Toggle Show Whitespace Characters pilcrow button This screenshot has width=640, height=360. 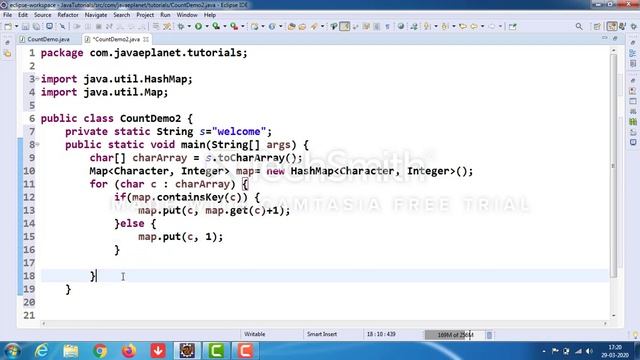click(x=387, y=27)
